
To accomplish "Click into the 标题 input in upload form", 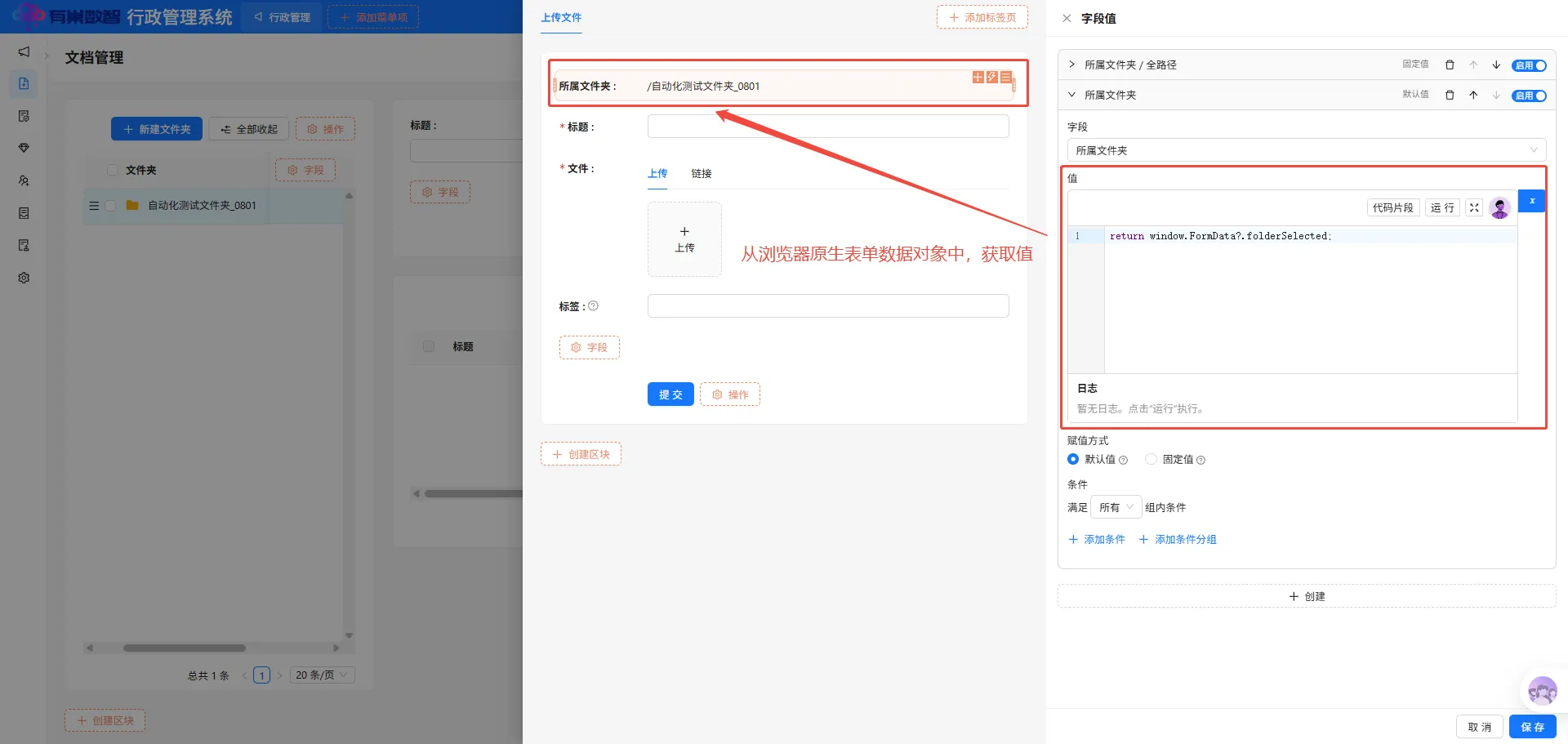I will pos(828,127).
